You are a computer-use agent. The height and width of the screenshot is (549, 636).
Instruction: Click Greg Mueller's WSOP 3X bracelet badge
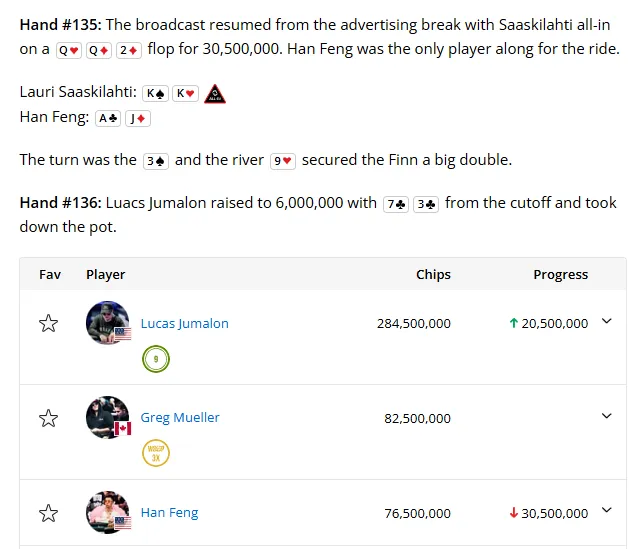156,453
